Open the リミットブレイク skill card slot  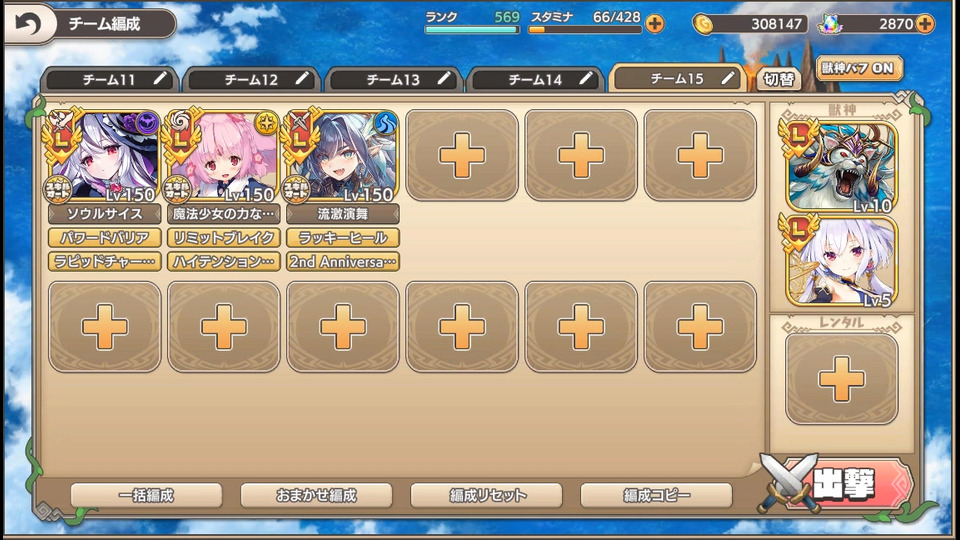point(223,238)
